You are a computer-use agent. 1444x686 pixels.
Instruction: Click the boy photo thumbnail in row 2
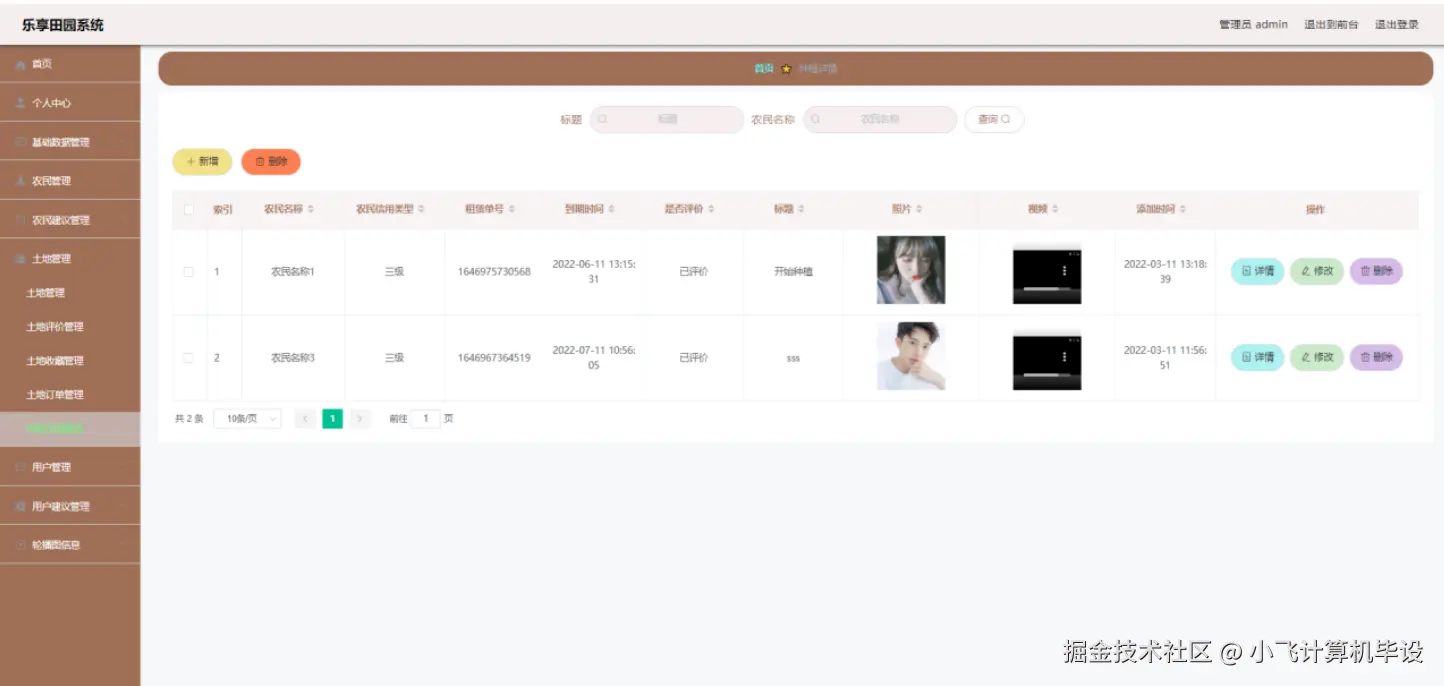pyautogui.click(x=911, y=356)
